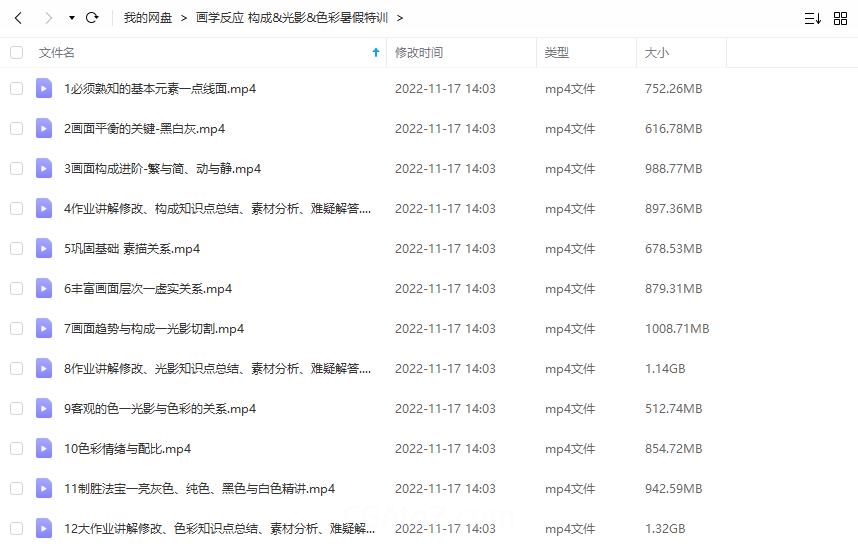This screenshot has height=547, width=858.
Task: Select checkbox for 6丰富画面层次一虚实关系.mp4
Action: tap(16, 288)
